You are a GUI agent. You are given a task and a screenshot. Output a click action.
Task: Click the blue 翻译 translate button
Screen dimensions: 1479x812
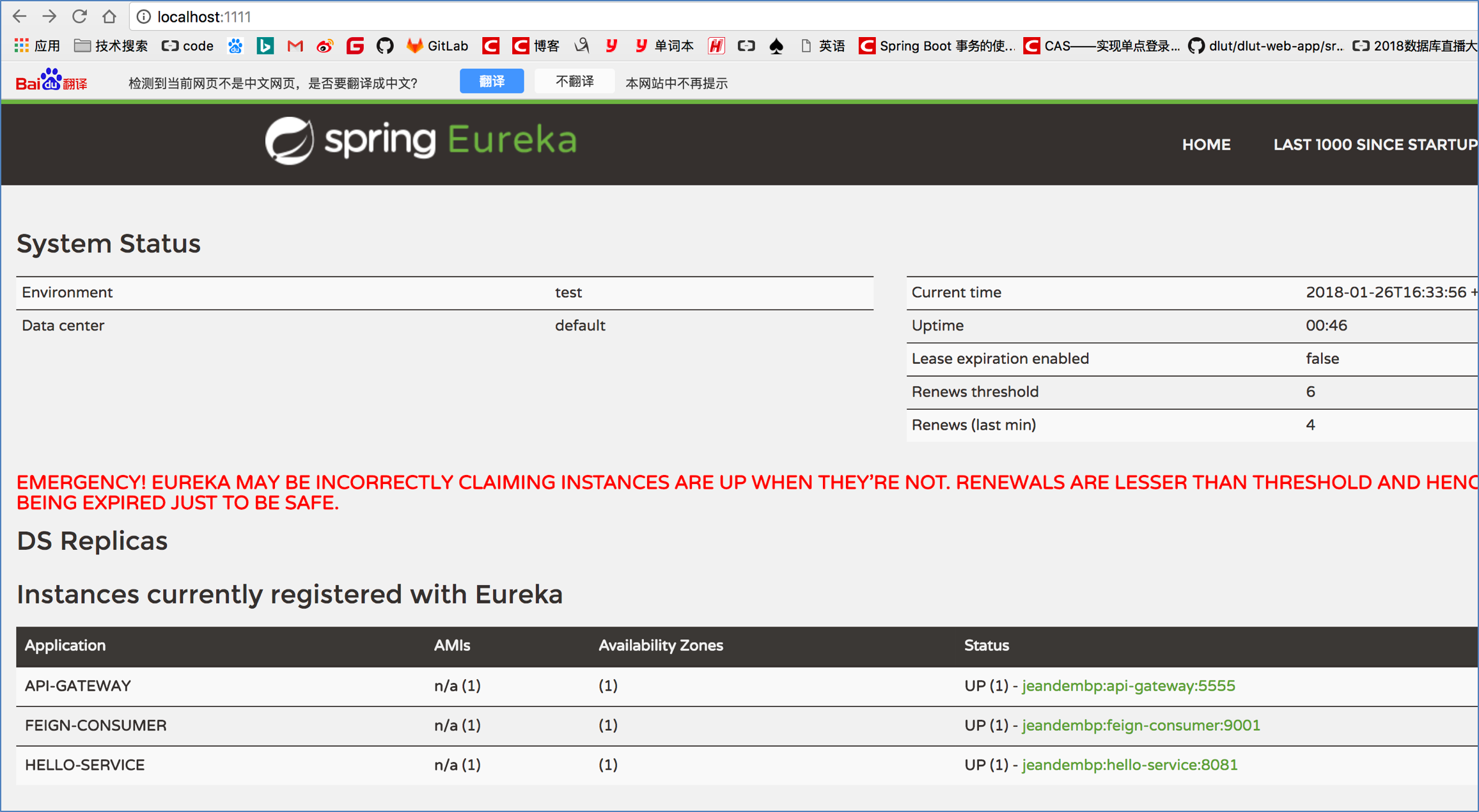point(491,82)
